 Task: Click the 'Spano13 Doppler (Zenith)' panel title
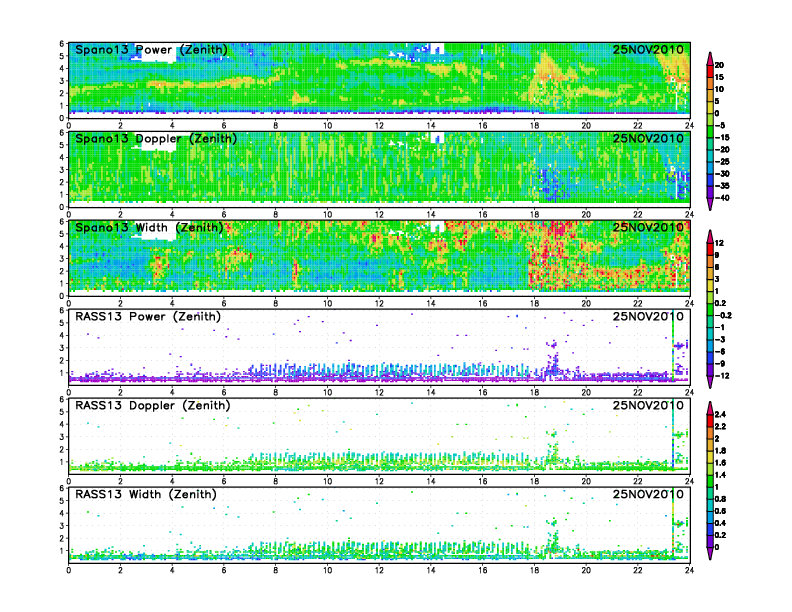point(156,139)
